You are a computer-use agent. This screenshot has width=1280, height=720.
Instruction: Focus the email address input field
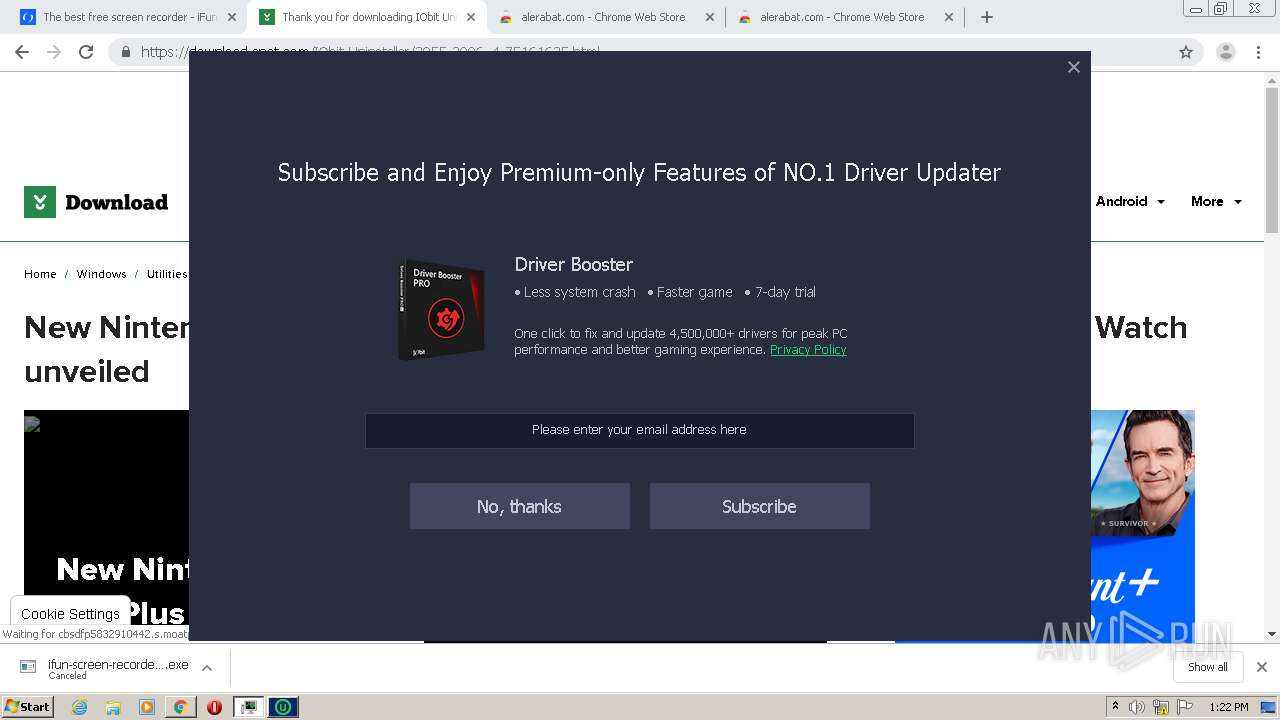[639, 430]
